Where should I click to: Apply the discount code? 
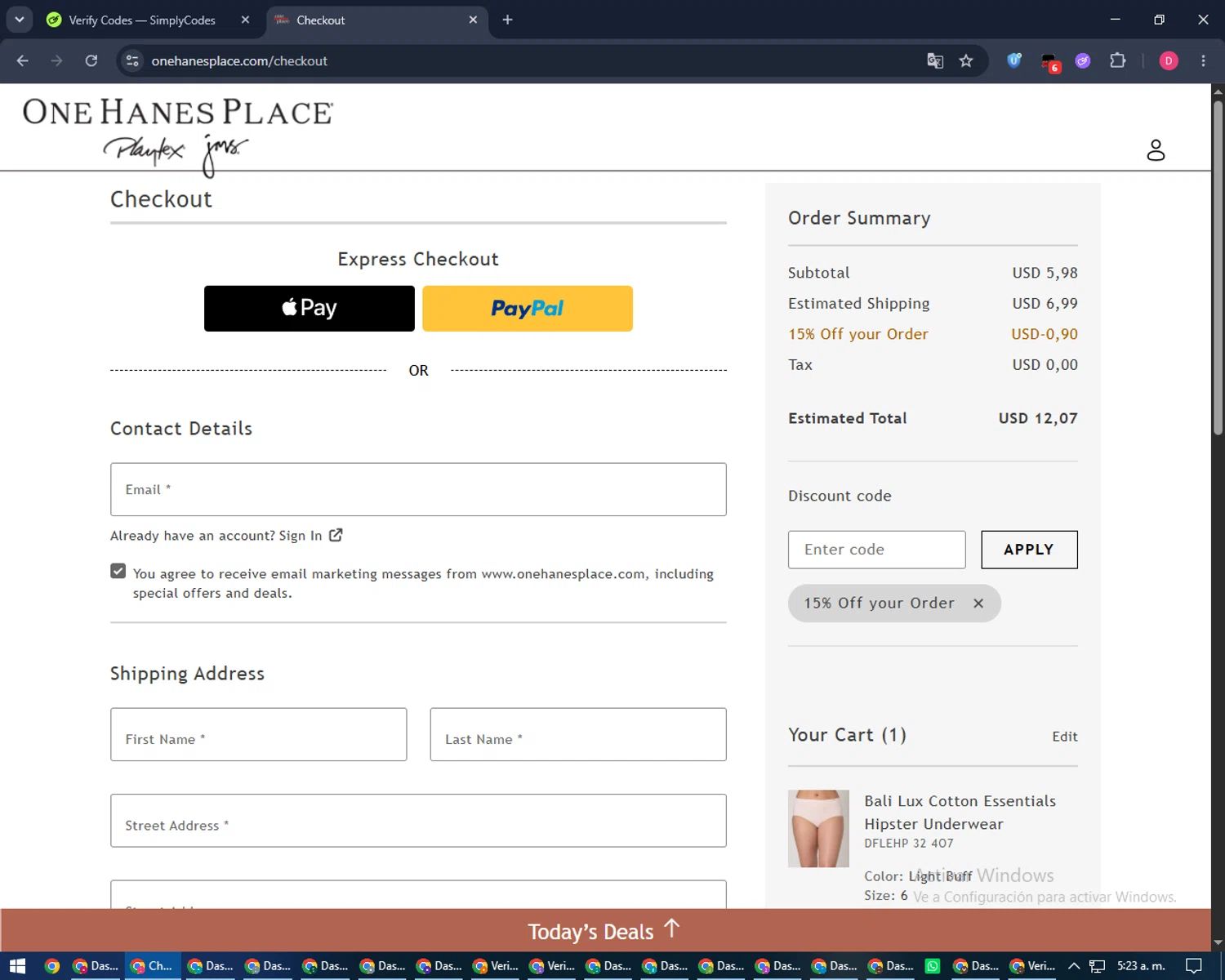[1029, 550]
